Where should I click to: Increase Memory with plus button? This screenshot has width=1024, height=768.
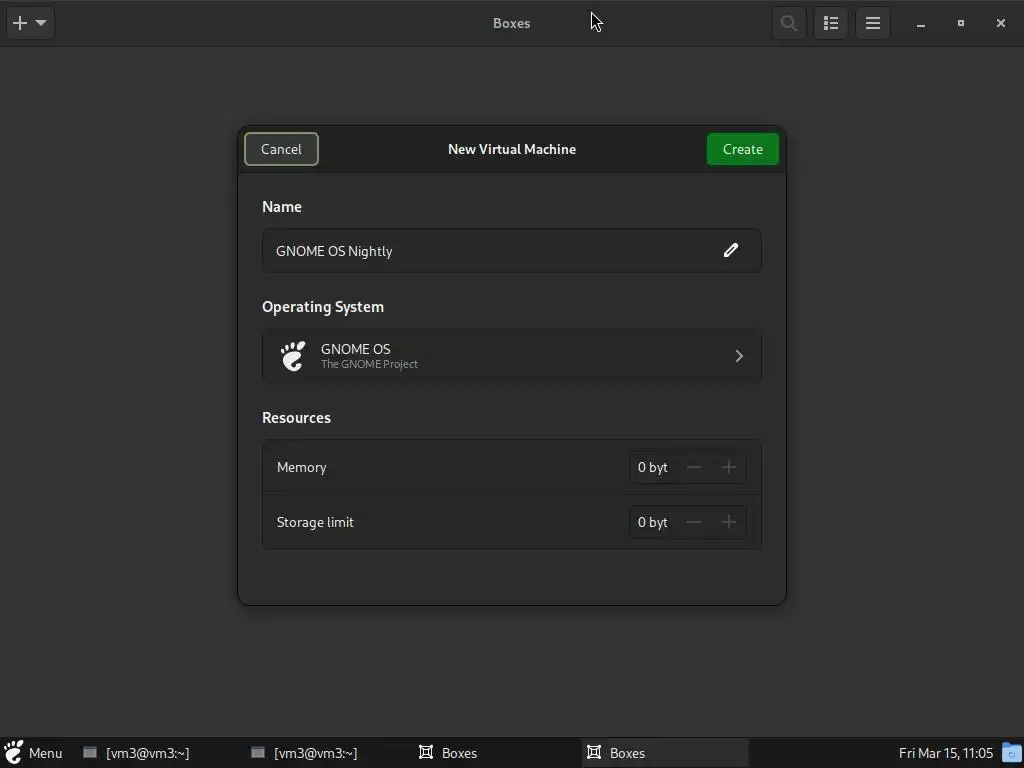click(x=729, y=467)
